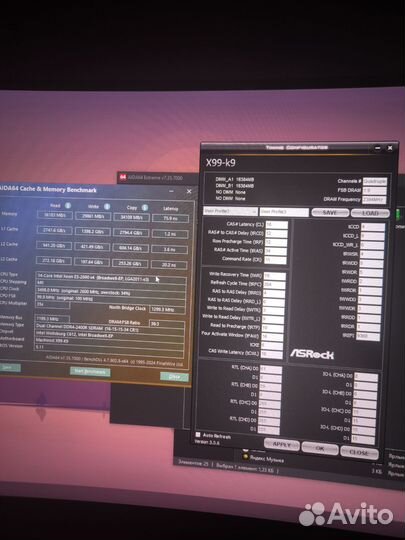Viewport: 405px width, 540px height.
Task: Click the RAS# Active Time (tRAS) field
Action: pyautogui.click(x=276, y=251)
